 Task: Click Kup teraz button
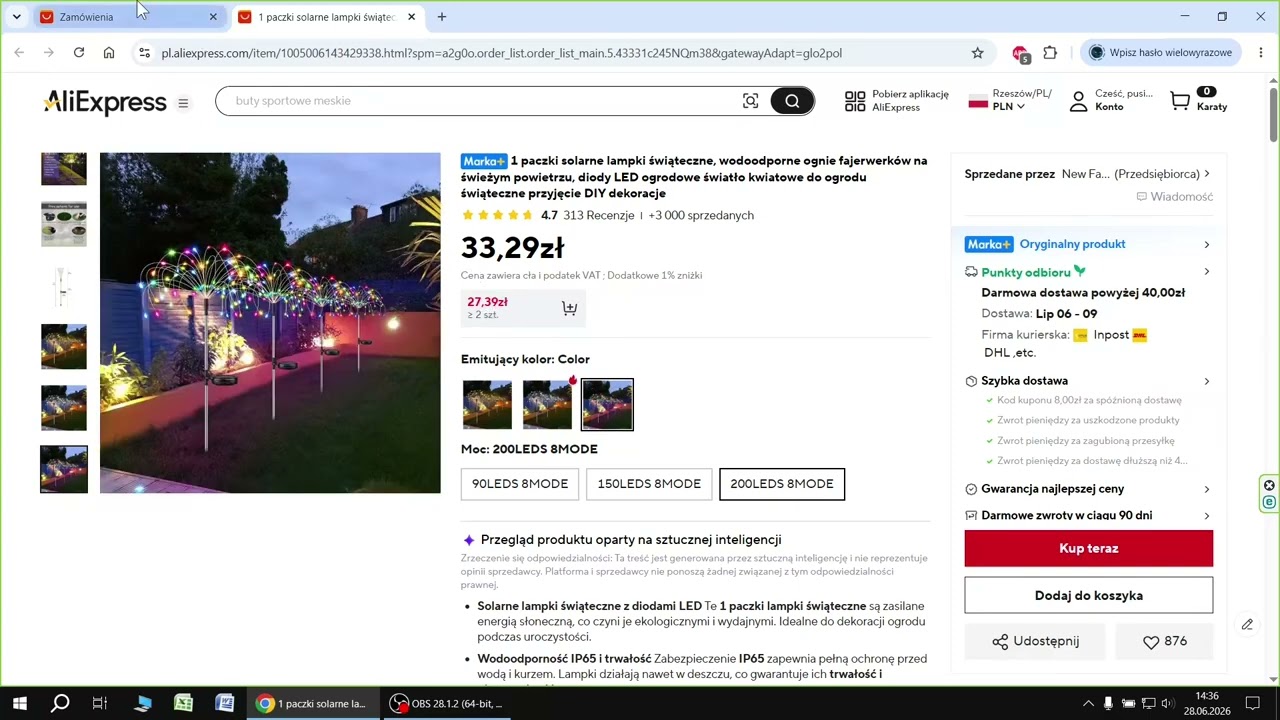coord(1088,548)
